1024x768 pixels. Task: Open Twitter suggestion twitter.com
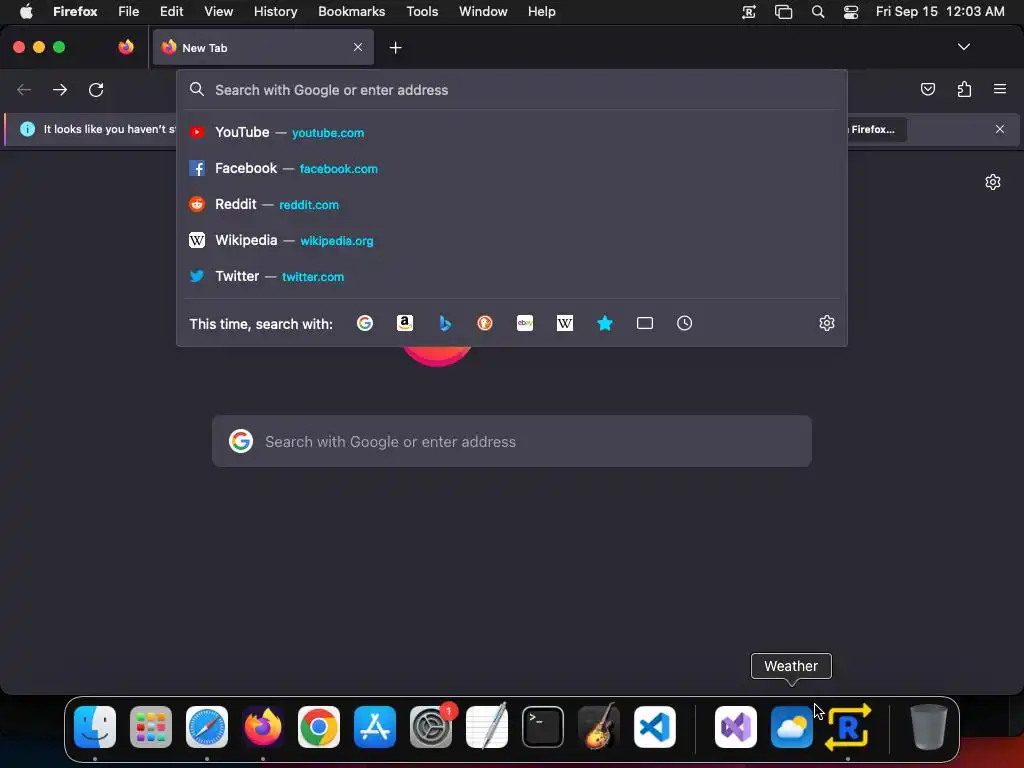point(512,276)
